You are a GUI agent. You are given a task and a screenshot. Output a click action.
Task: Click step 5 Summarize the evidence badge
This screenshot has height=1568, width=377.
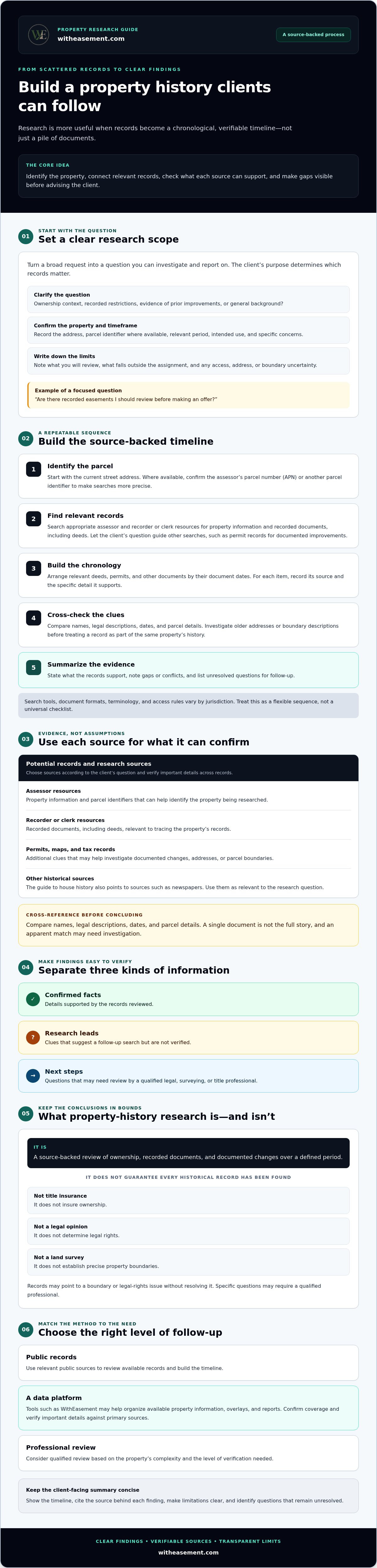[34, 668]
